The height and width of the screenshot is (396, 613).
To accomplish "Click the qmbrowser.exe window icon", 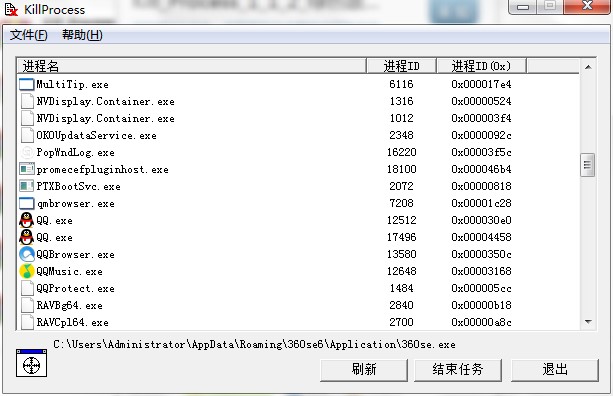I will click(27, 203).
